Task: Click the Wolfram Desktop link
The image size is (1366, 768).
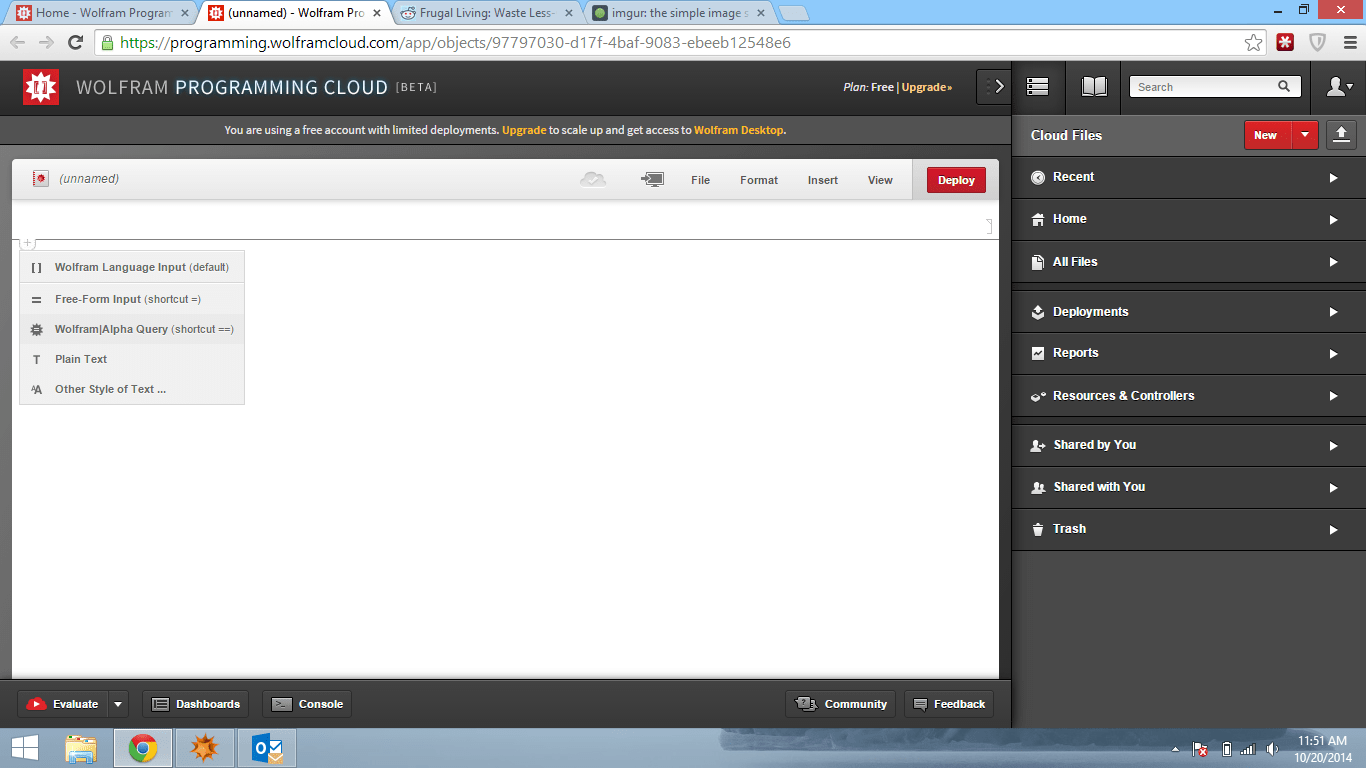Action: 739,130
